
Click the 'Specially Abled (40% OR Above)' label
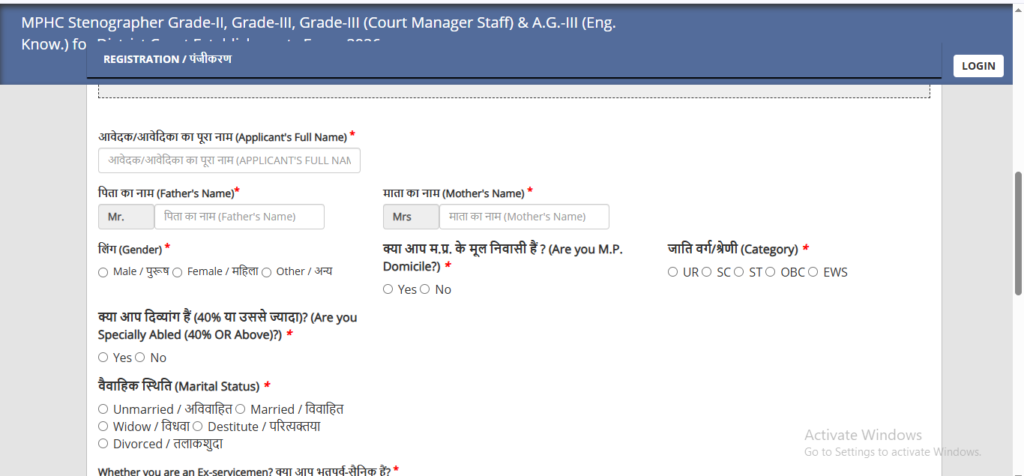(x=227, y=326)
